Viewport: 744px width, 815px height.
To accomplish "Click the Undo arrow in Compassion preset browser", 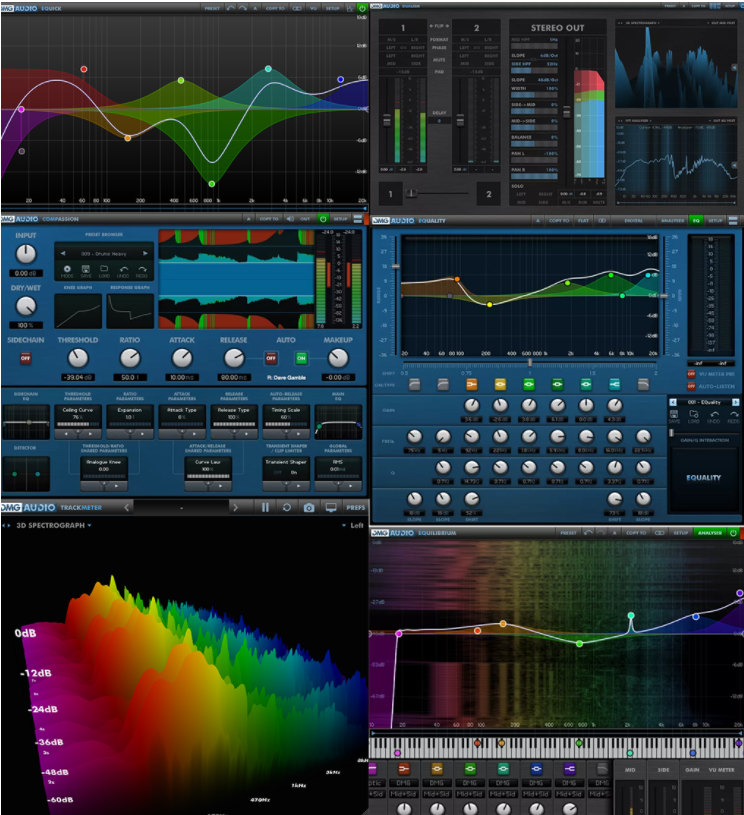I will [x=123, y=269].
